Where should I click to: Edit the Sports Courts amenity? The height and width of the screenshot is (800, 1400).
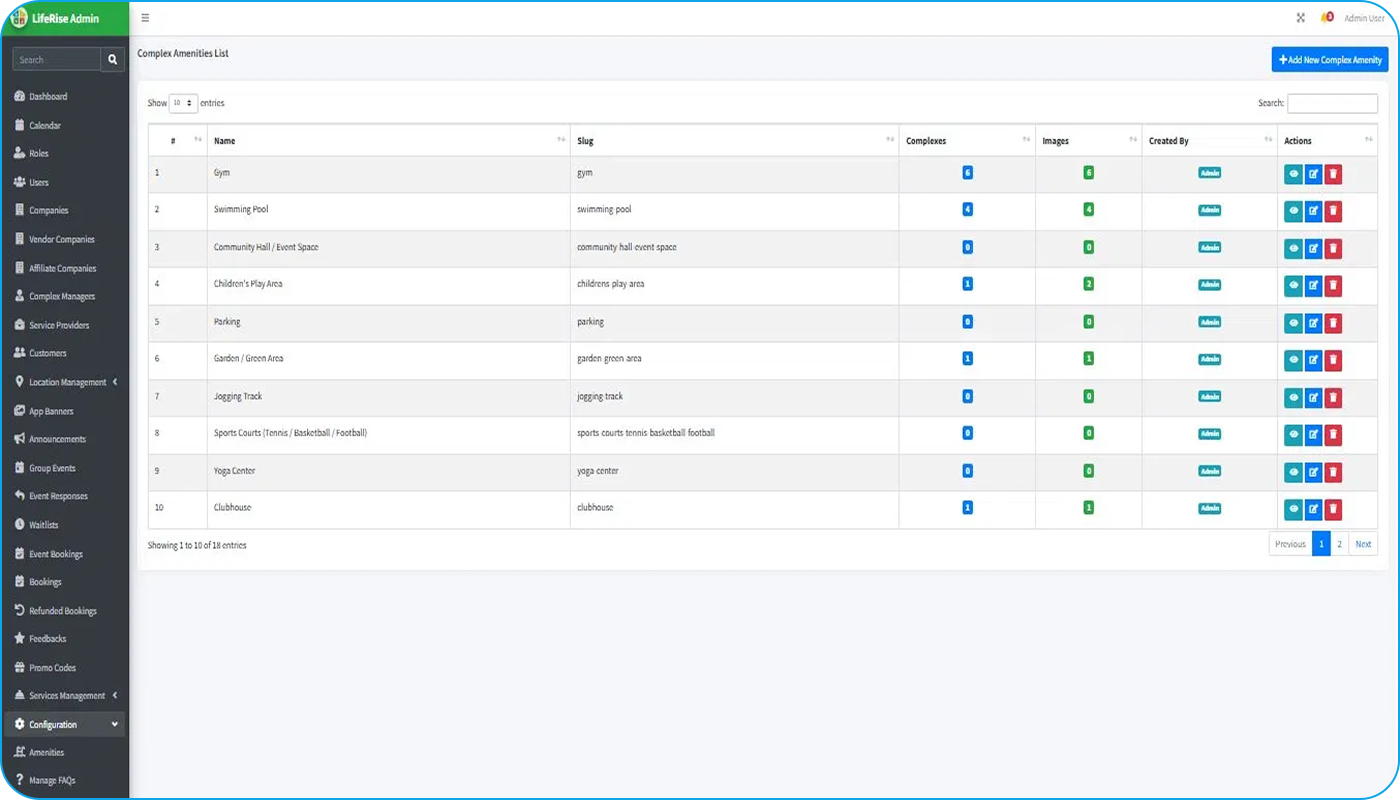[1313, 435]
